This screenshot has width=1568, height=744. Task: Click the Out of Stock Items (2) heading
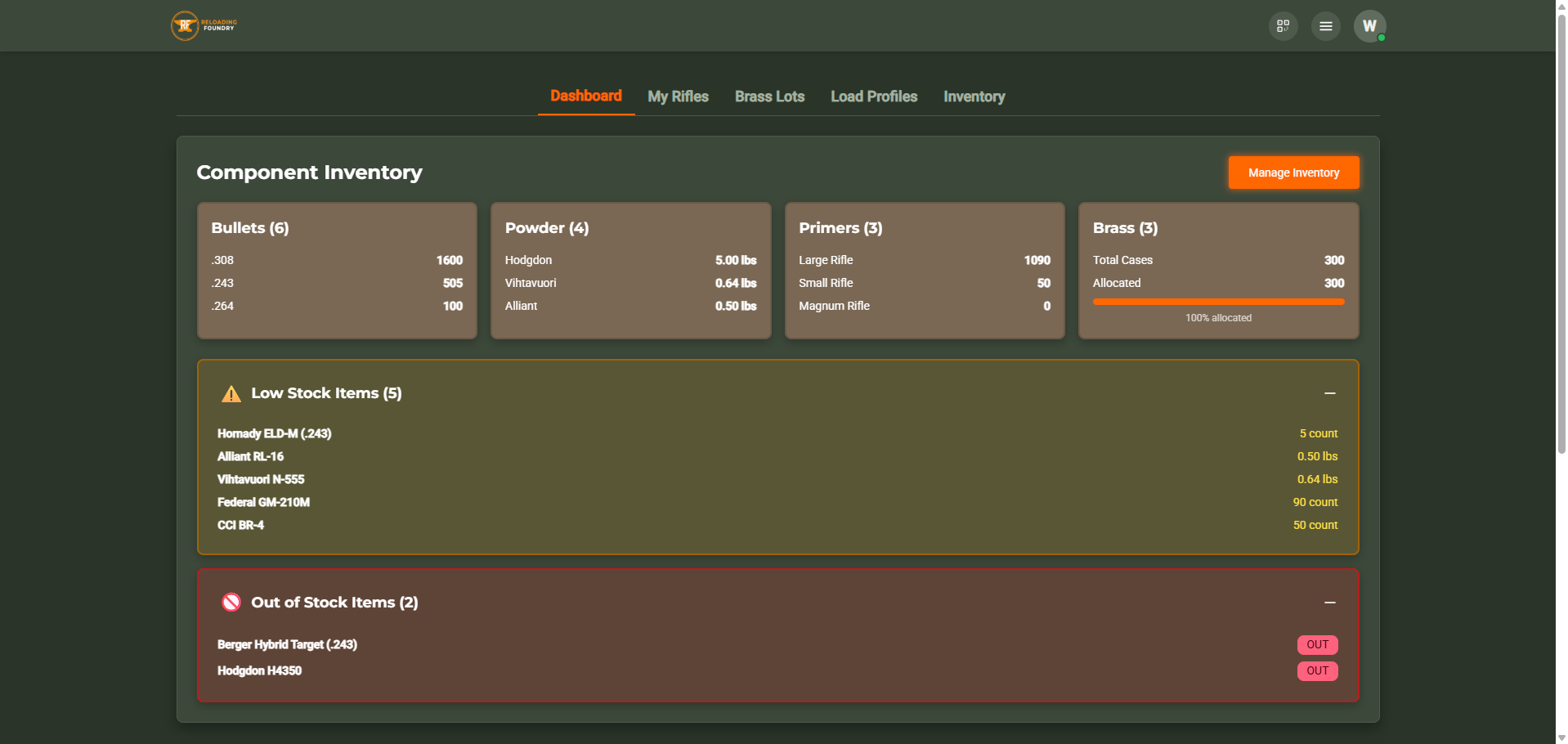(334, 603)
